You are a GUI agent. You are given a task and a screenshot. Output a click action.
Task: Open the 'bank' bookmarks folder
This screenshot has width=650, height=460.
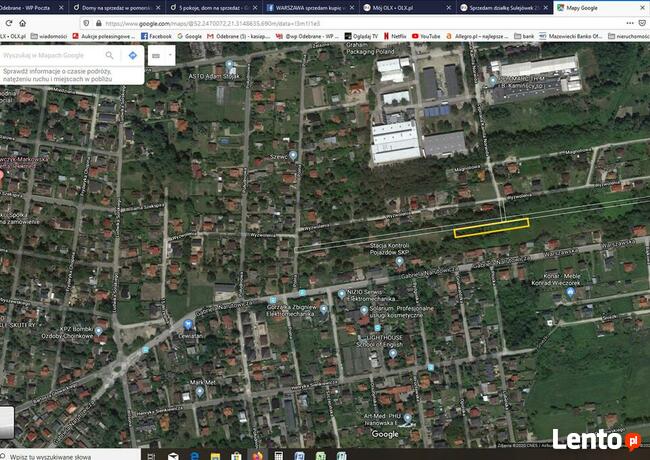(524, 36)
